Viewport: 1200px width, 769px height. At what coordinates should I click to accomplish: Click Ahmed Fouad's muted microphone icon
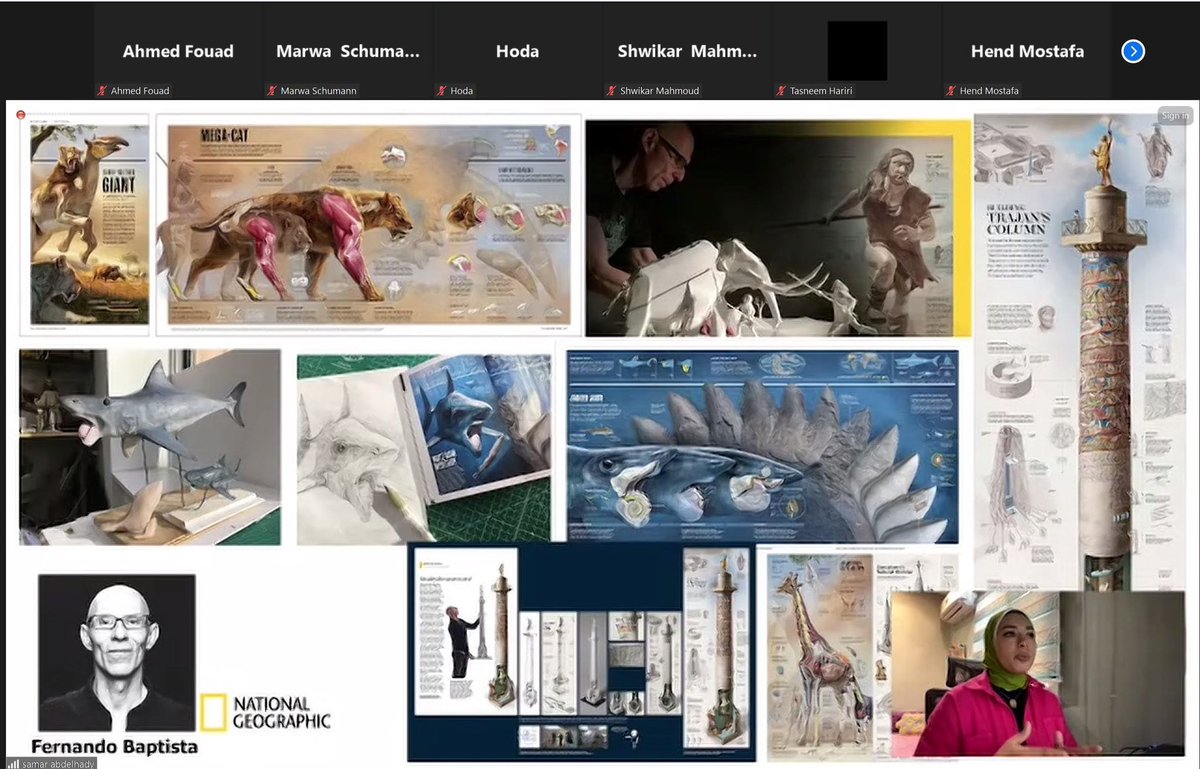(x=102, y=91)
